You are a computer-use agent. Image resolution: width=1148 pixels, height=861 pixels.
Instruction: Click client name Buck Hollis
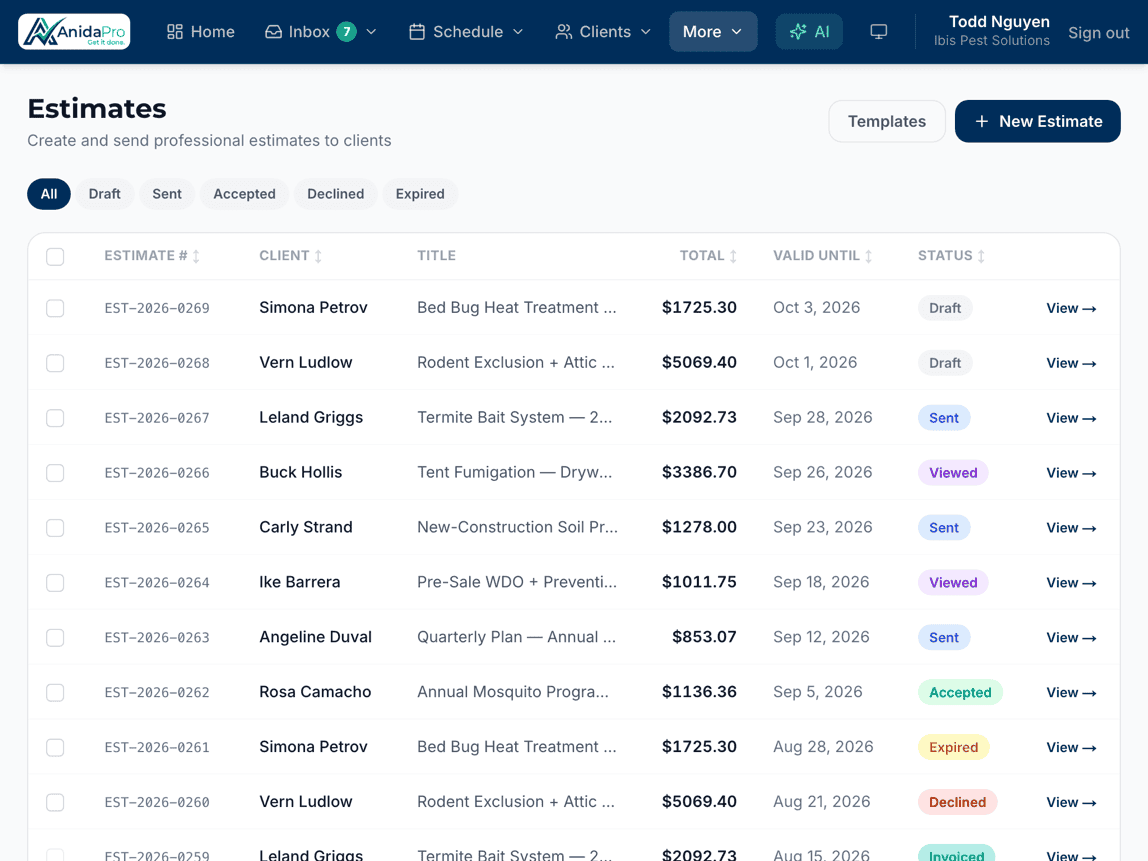pos(300,472)
